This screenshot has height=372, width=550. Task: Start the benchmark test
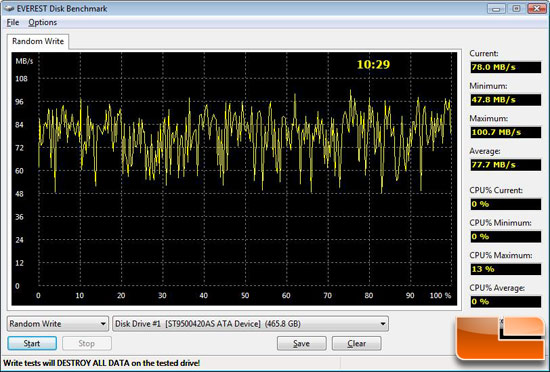32,344
